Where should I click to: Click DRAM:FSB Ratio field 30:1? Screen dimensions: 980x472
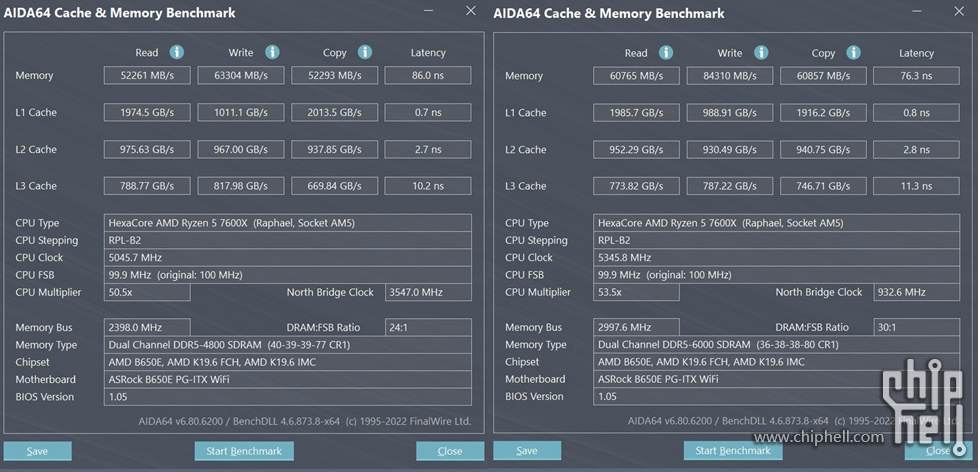pyautogui.click(x=917, y=327)
